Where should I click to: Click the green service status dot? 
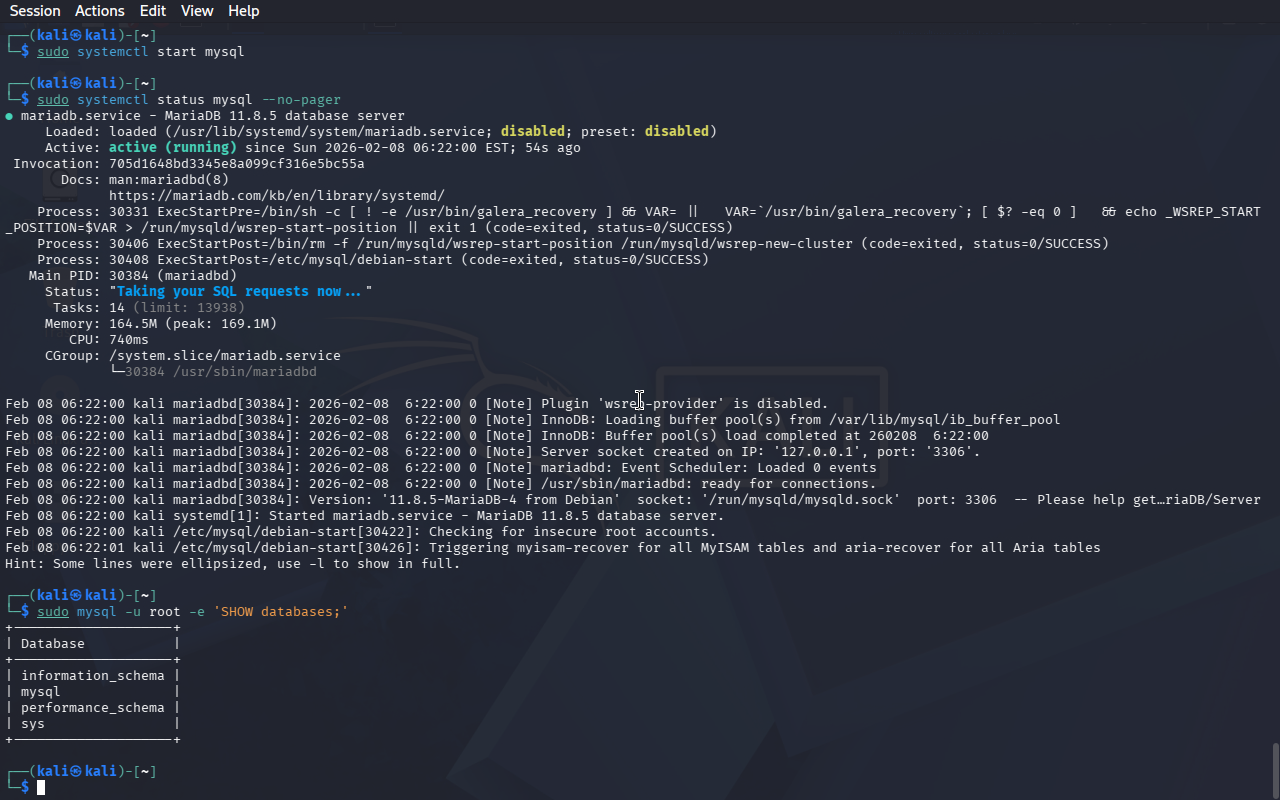click(x=10, y=116)
